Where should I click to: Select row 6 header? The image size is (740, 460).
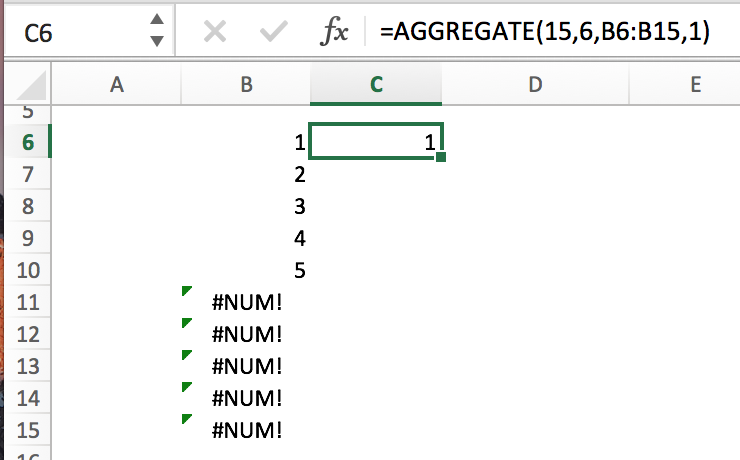[27, 143]
